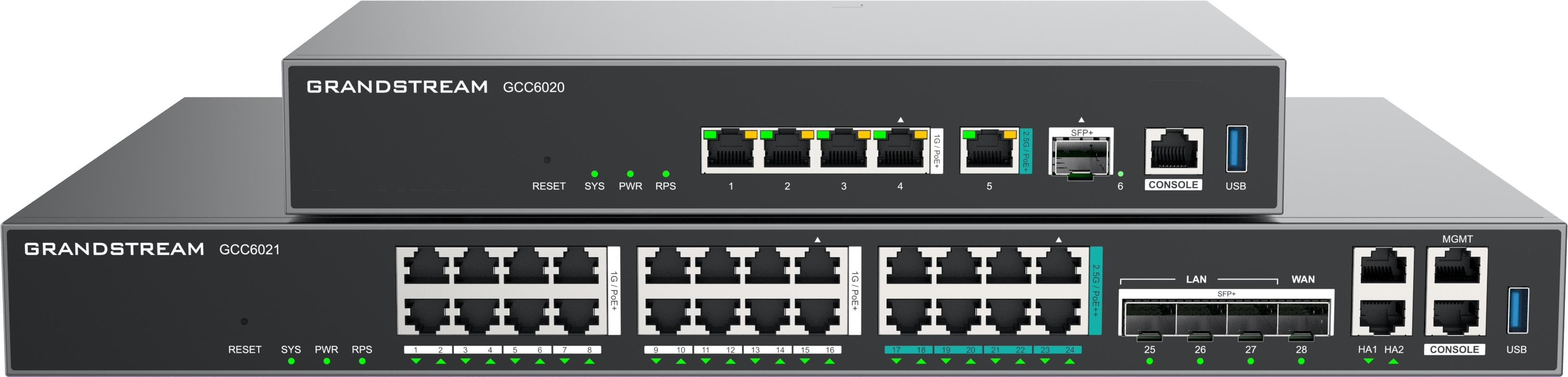Click the RESET label on the GCC6020

[549, 186]
